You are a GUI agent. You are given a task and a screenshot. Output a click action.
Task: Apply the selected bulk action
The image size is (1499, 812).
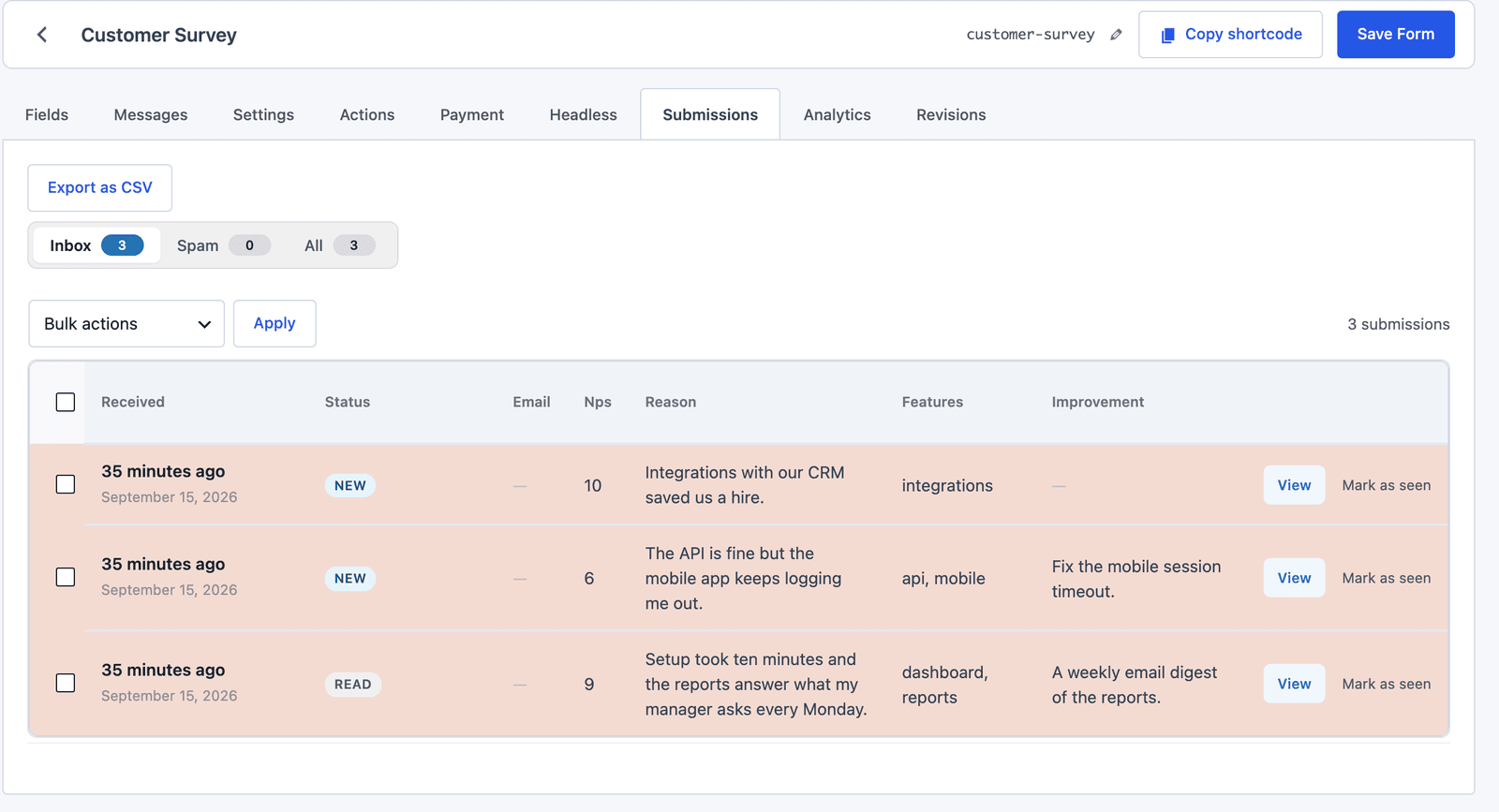[x=275, y=324]
